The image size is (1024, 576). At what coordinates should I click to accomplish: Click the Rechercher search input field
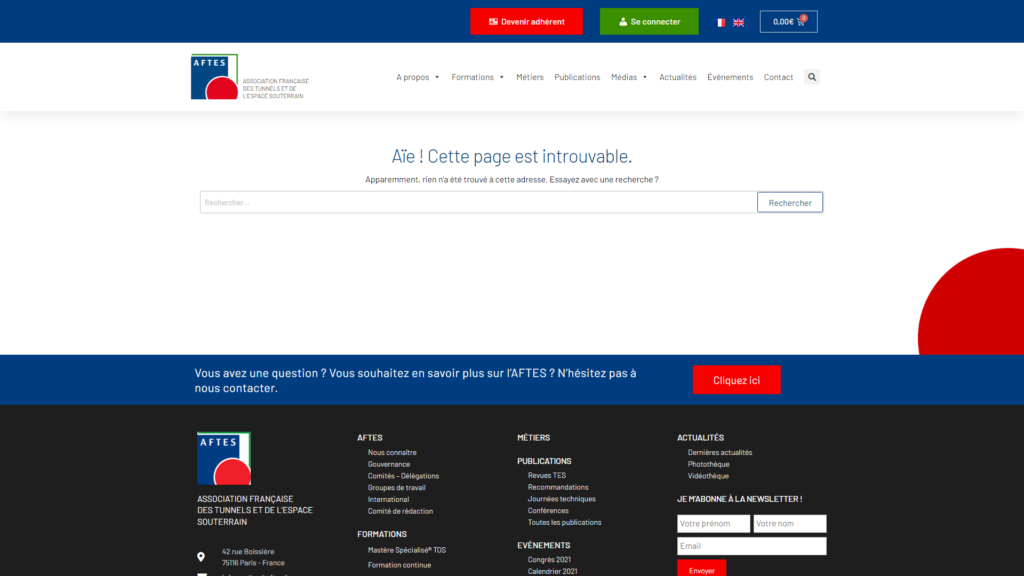pos(478,202)
